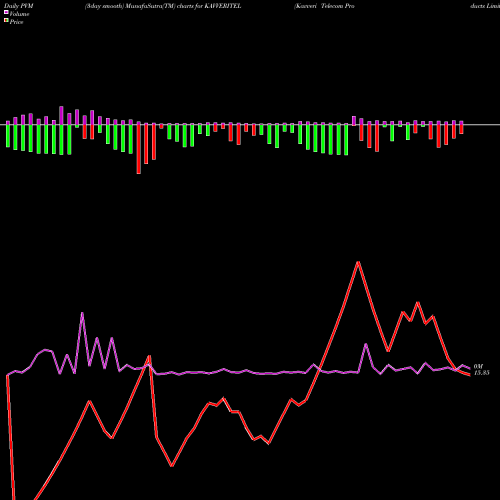Click the purple Volume legend swatch

tap(6, 13)
